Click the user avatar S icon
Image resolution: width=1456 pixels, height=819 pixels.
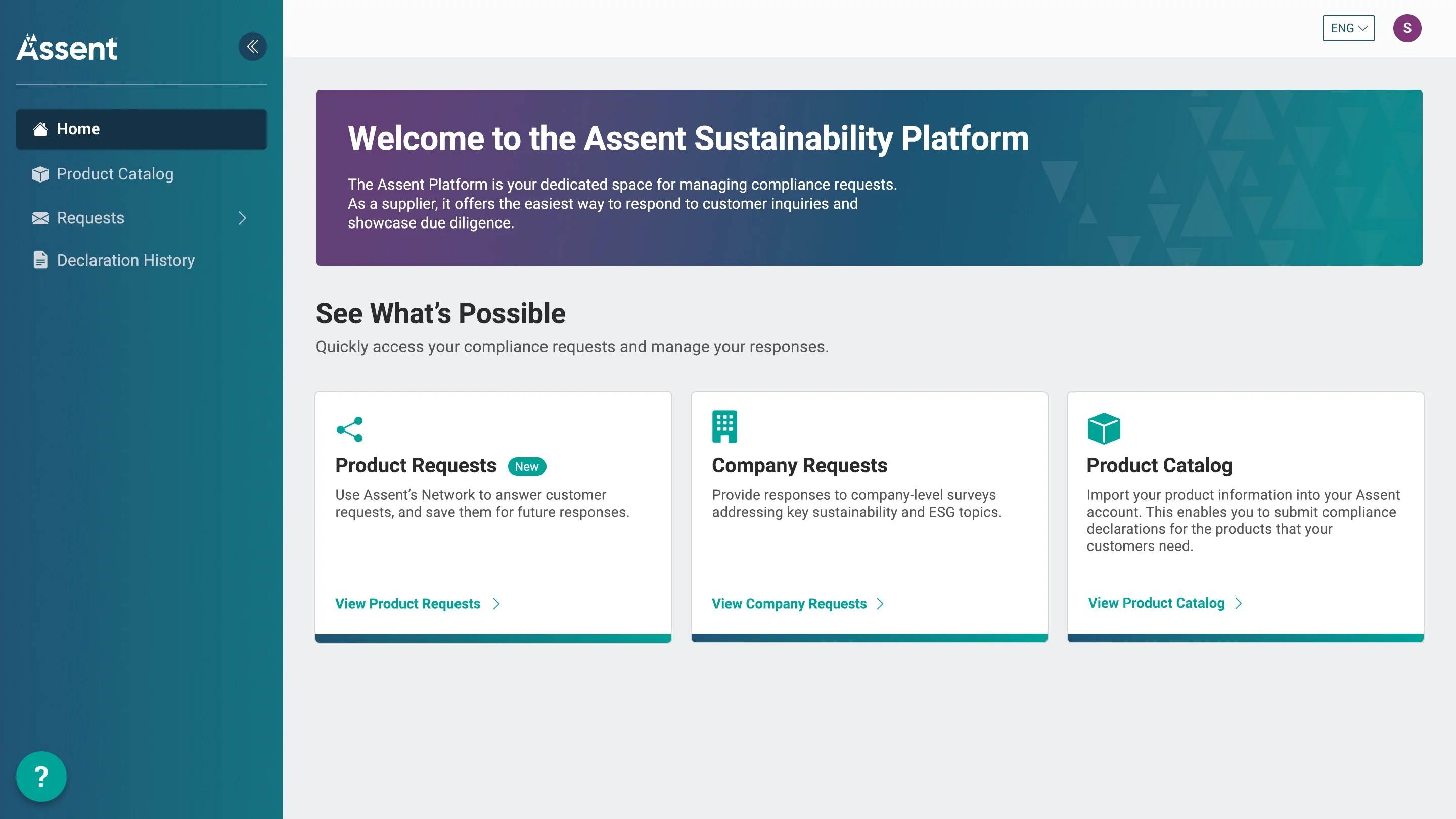(x=1407, y=28)
